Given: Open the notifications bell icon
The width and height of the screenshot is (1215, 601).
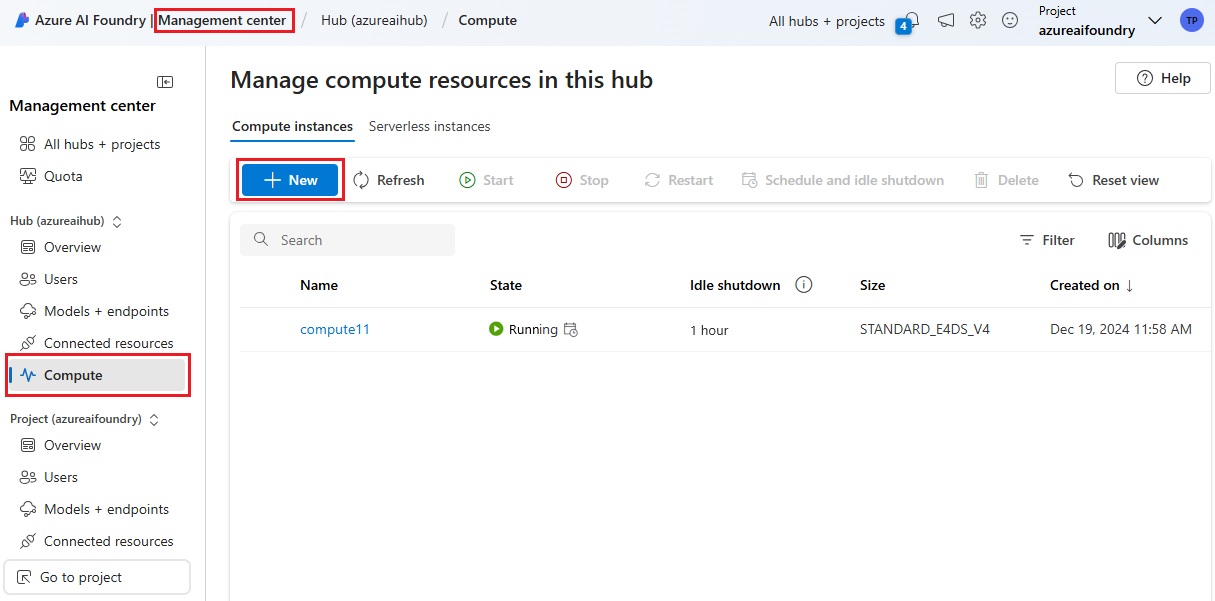Looking at the screenshot, I should (x=911, y=20).
